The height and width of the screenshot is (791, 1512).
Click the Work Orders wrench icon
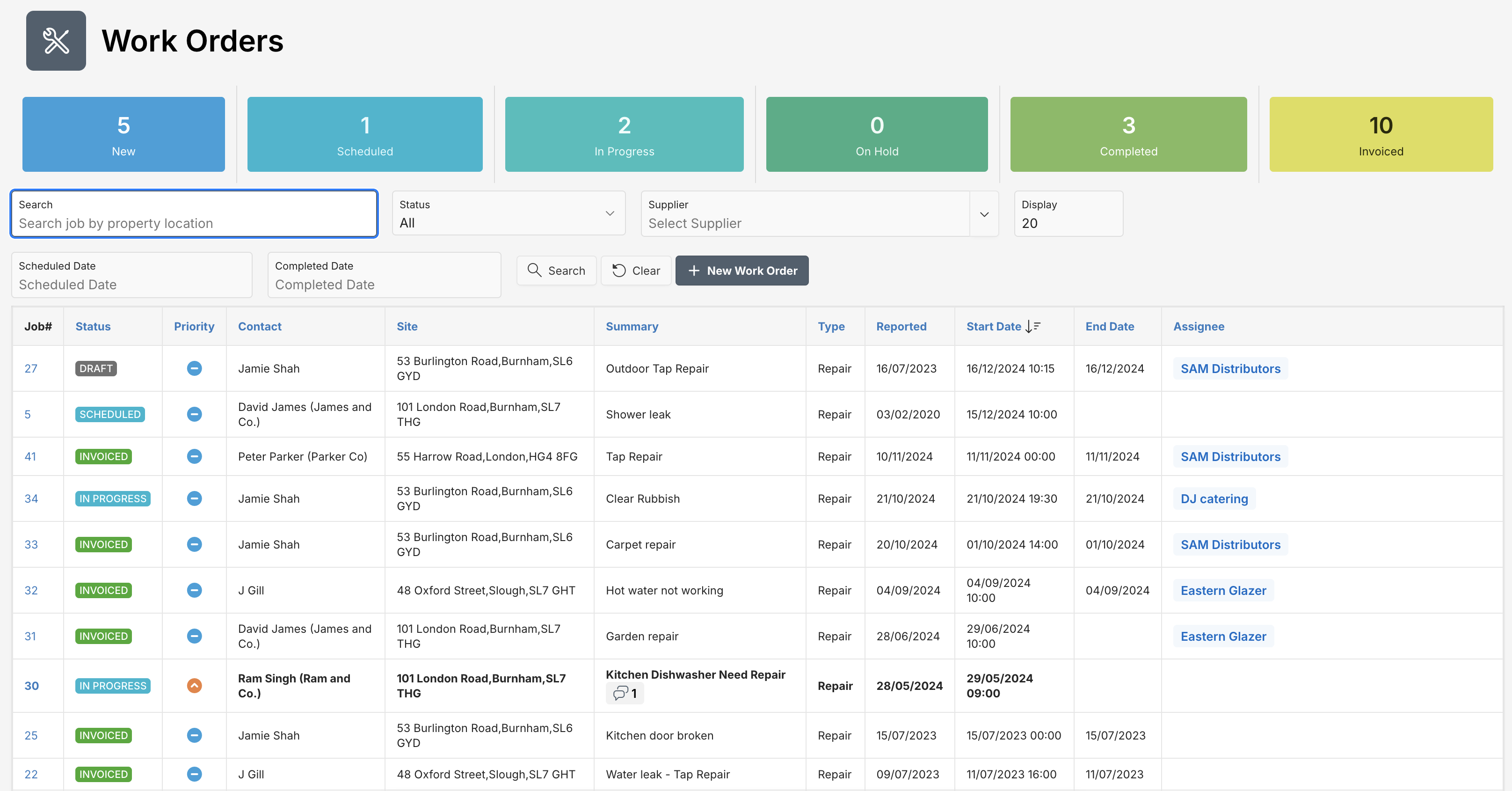pos(56,41)
